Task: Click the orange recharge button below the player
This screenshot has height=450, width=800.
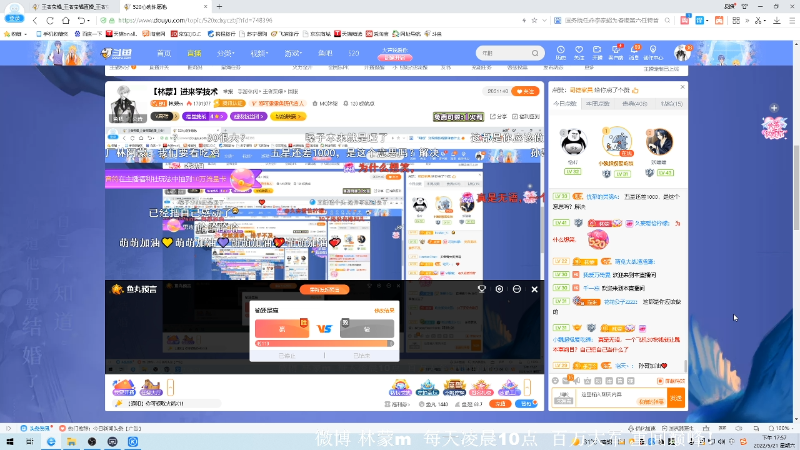Action: (x=499, y=404)
